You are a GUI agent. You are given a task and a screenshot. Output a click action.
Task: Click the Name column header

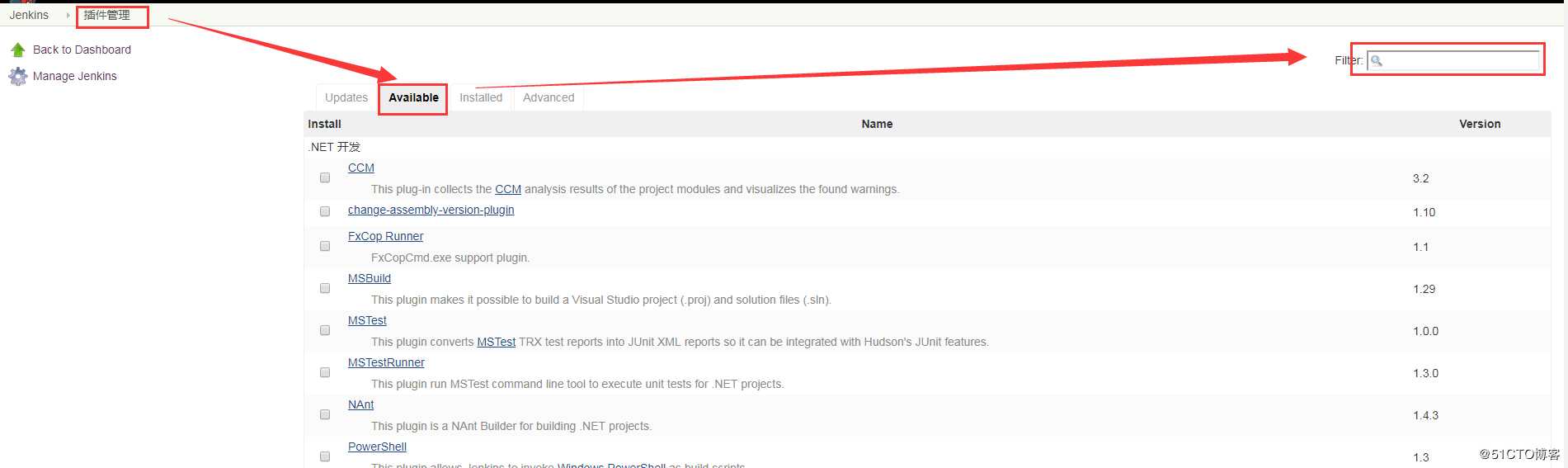pos(877,124)
